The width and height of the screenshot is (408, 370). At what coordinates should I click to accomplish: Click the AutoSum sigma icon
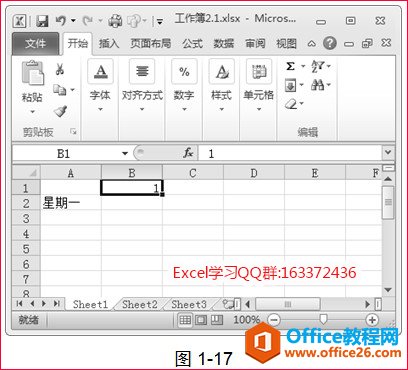click(x=290, y=66)
